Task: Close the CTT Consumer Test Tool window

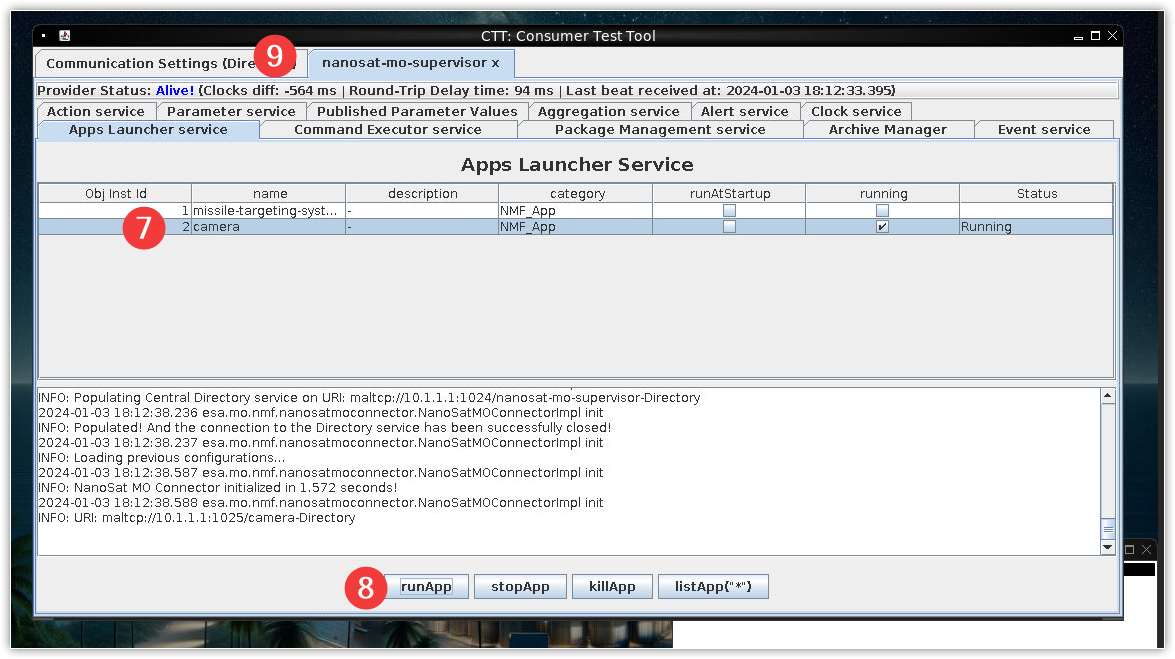Action: point(1112,36)
